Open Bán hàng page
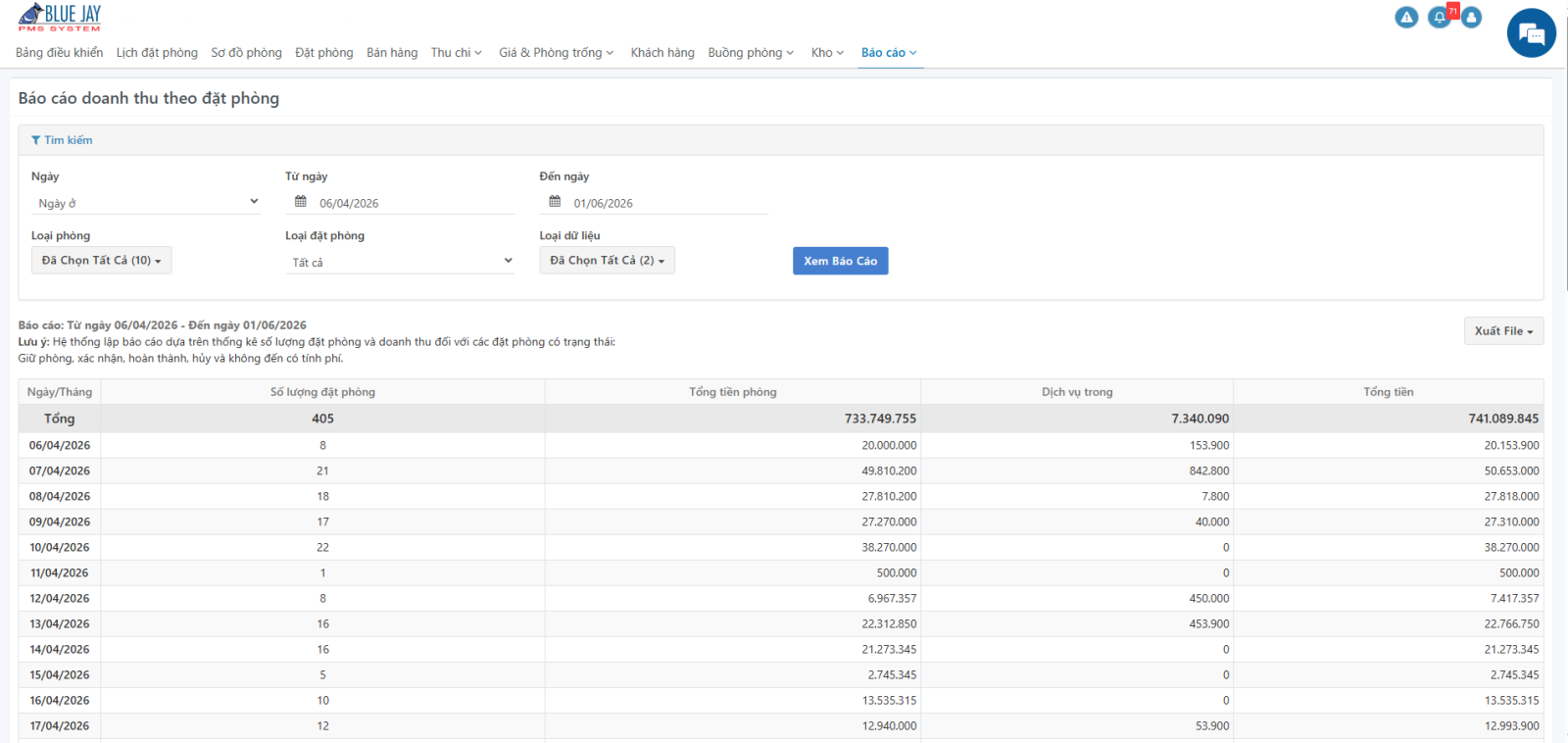Screen dimensions: 1568x743 392,53
